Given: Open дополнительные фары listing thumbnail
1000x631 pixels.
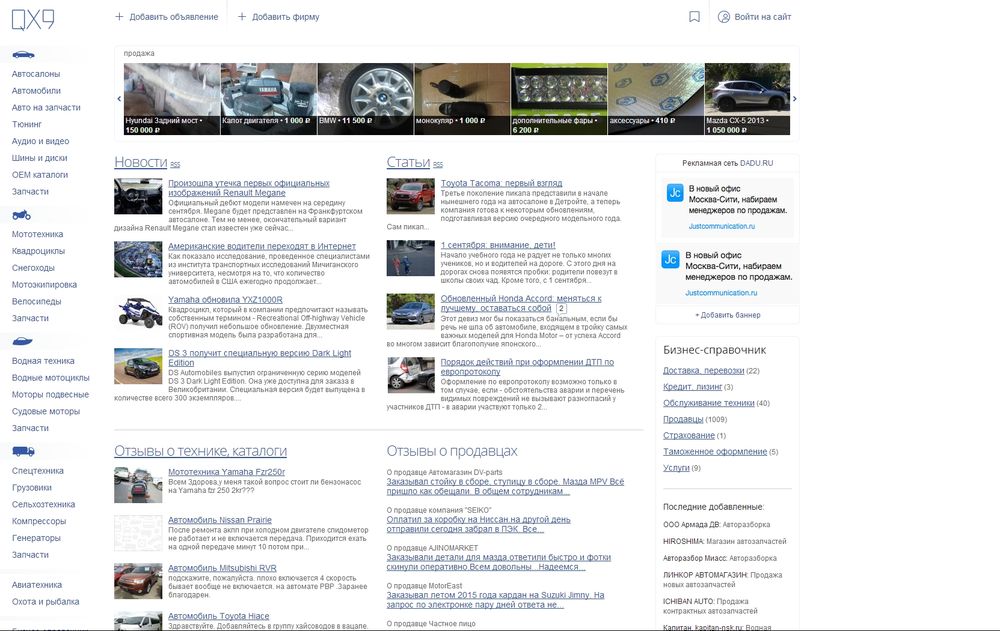Looking at the screenshot, I should 559,99.
